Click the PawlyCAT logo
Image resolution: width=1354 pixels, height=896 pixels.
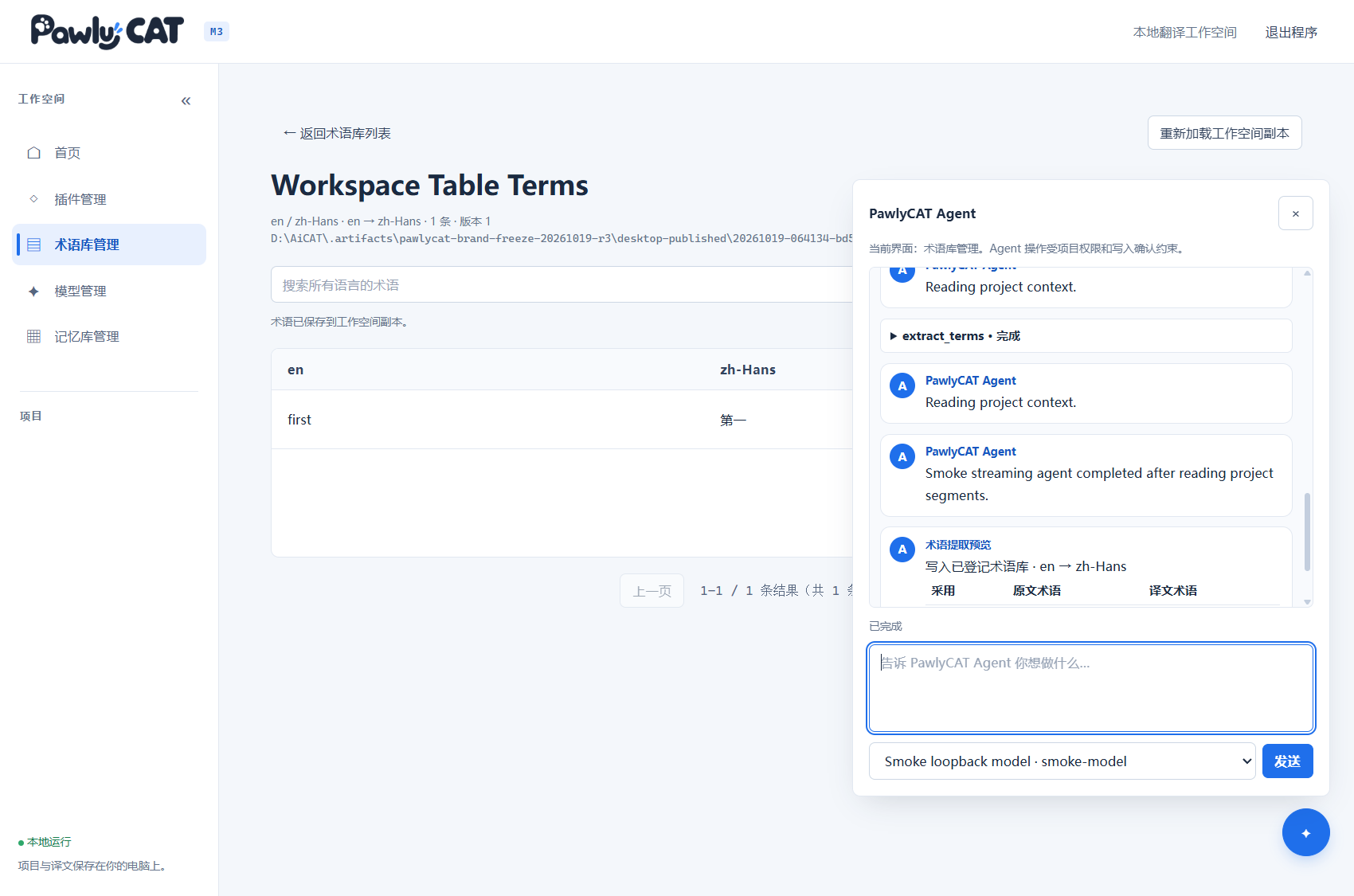click(108, 32)
